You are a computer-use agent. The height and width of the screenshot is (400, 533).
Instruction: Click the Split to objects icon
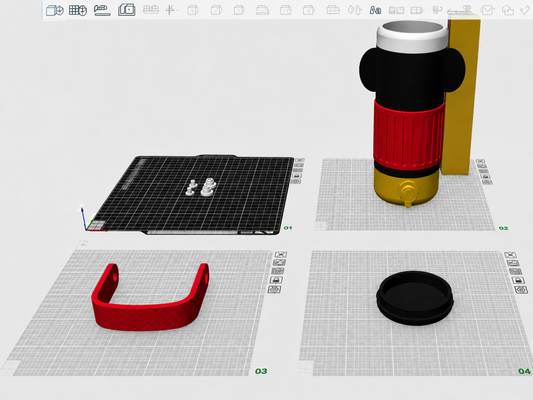click(x=151, y=10)
